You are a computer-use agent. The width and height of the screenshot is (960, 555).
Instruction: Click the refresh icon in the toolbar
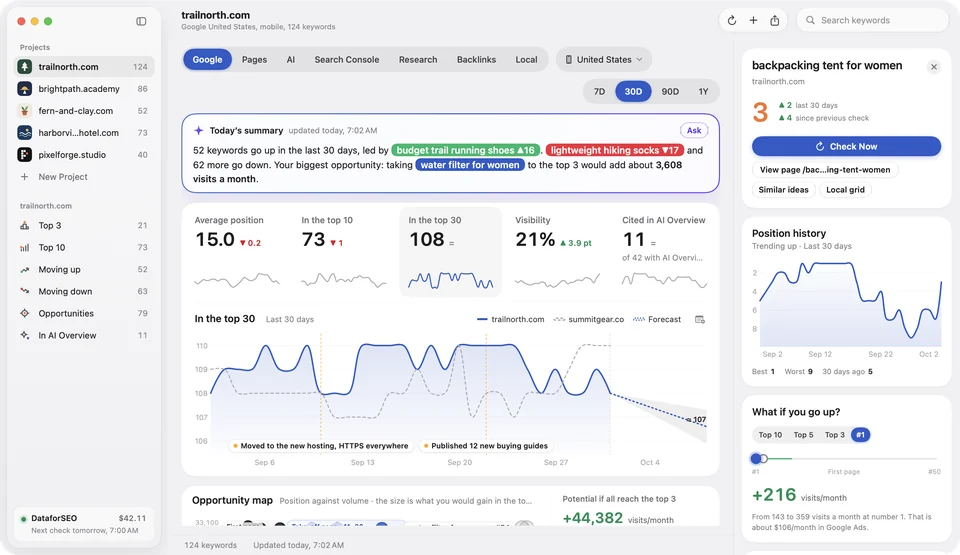click(x=732, y=20)
